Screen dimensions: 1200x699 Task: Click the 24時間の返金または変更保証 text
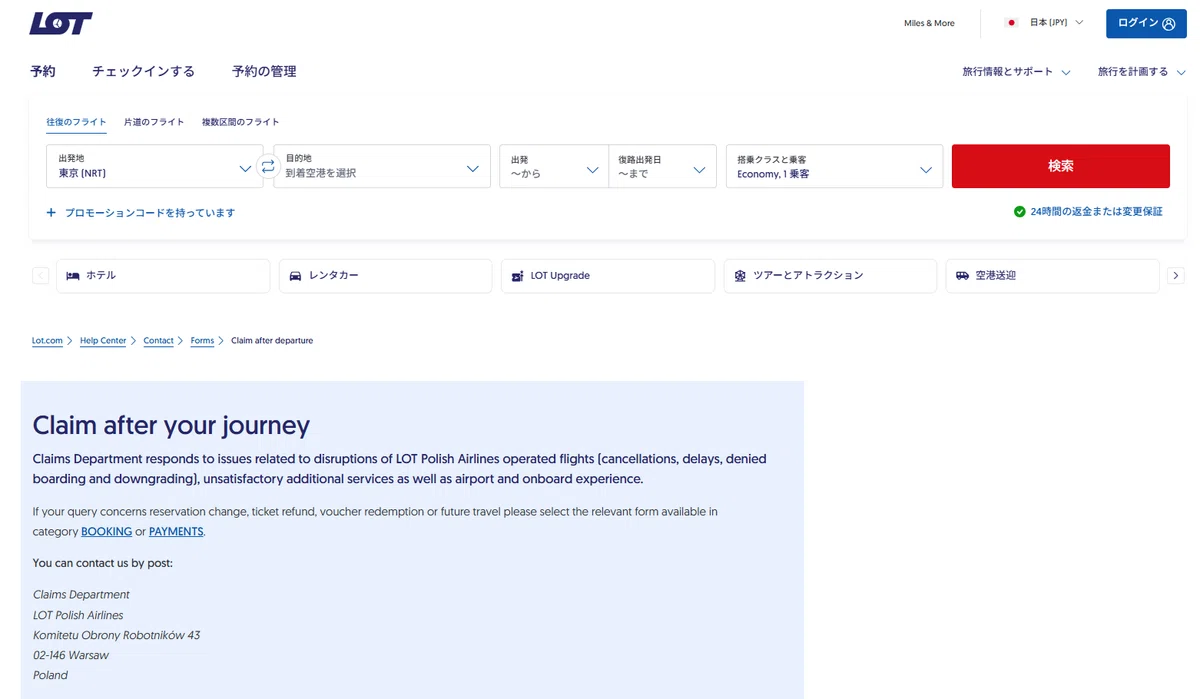[x=1096, y=212]
